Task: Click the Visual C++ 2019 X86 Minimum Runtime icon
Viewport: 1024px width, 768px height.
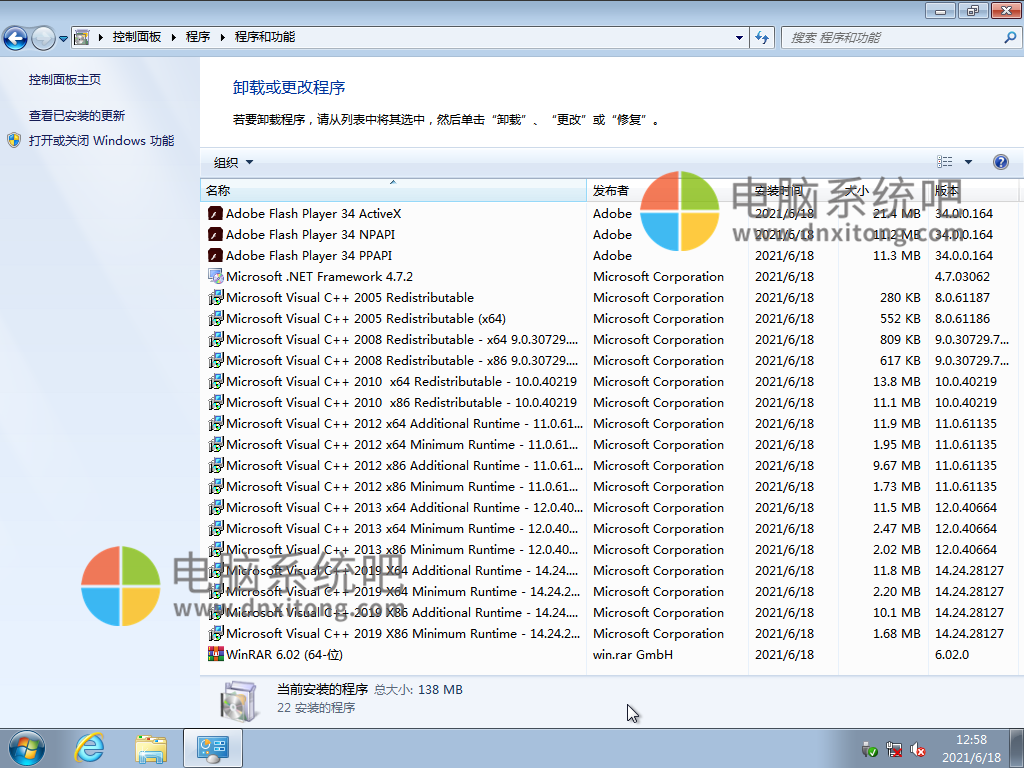Action: click(216, 633)
